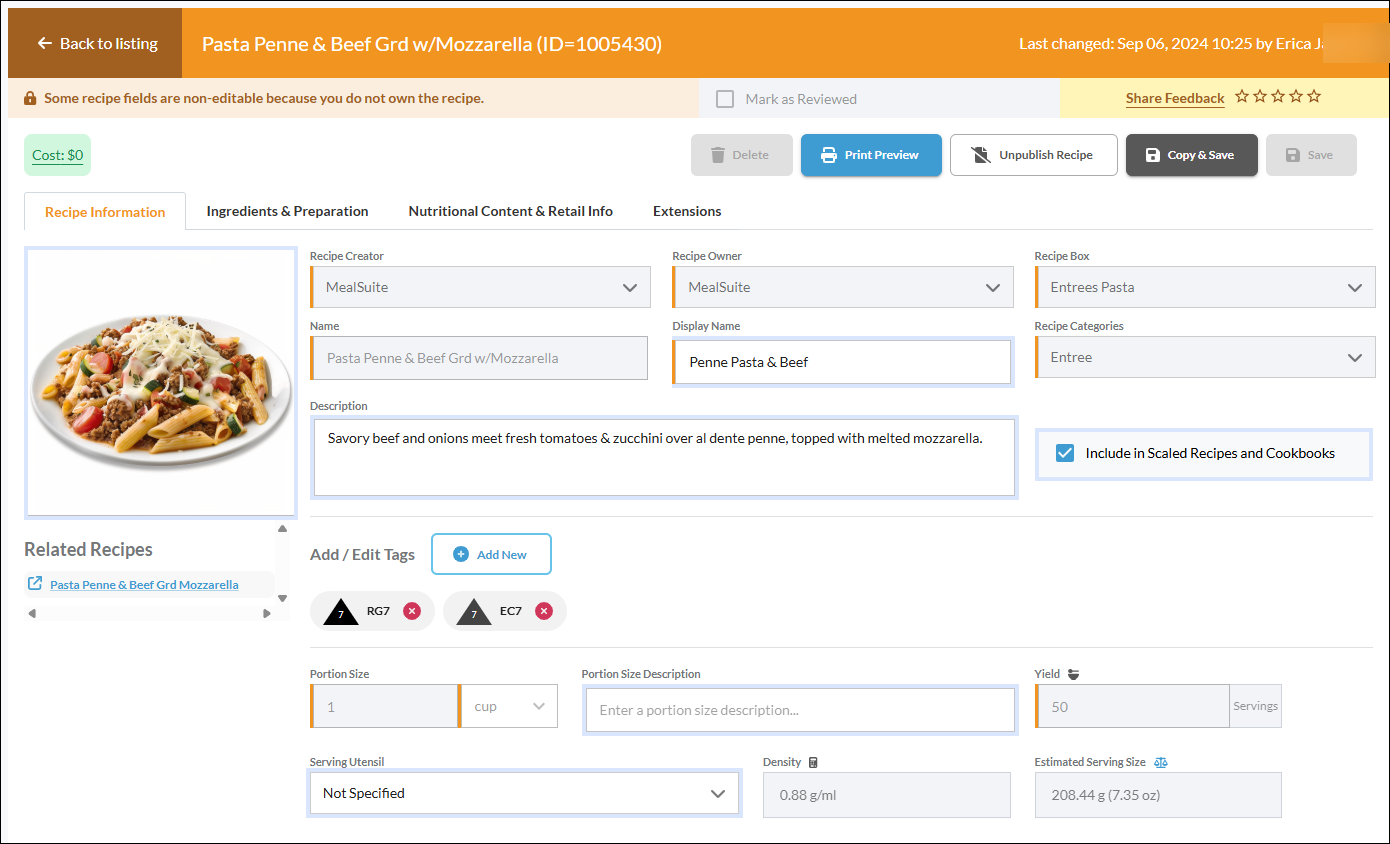Screen dimensions: 1390x844
Task: Switch to the Recipe Information tab
Action: [x=105, y=212]
